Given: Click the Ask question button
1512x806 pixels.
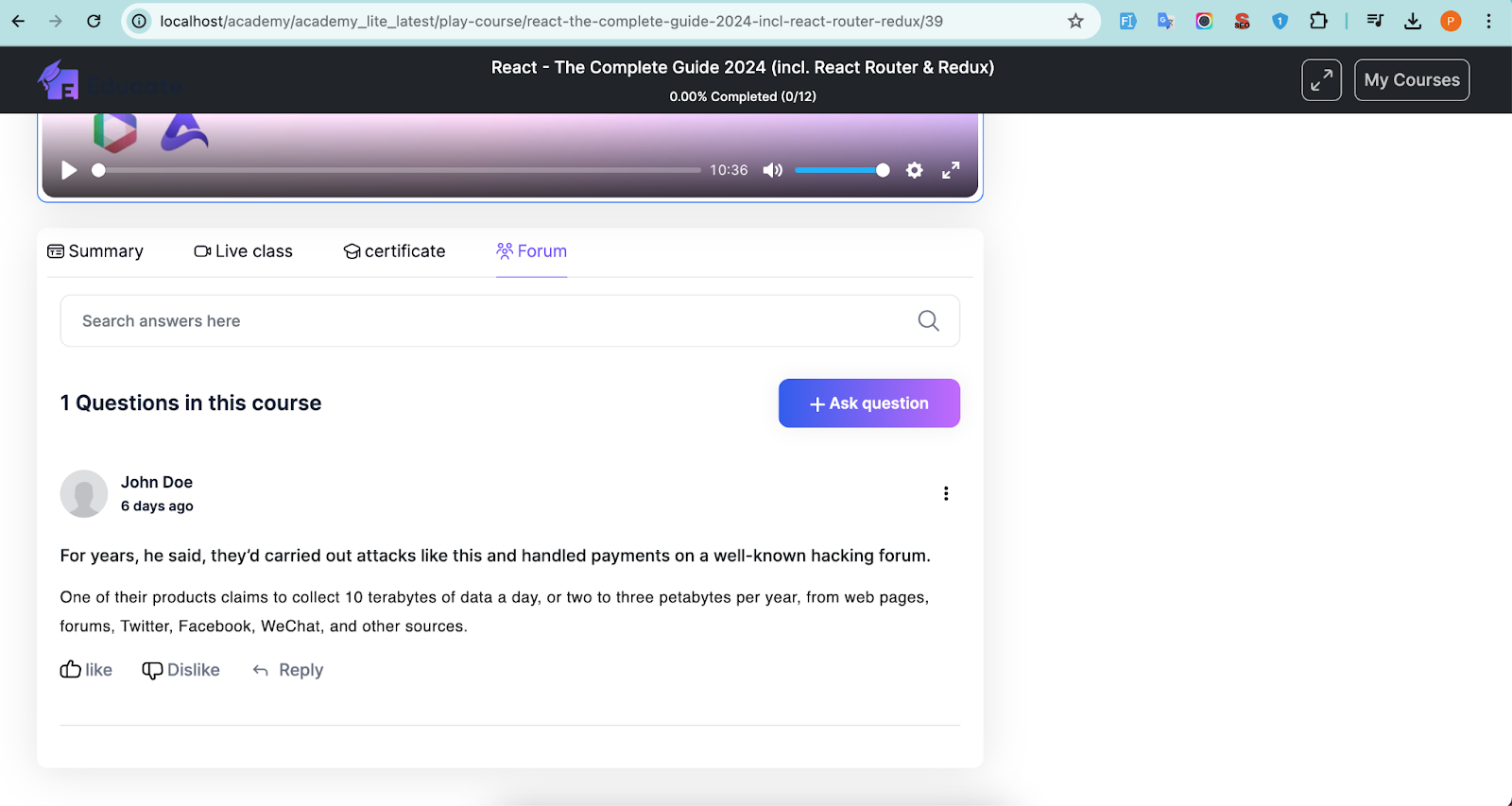Looking at the screenshot, I should click(x=868, y=403).
